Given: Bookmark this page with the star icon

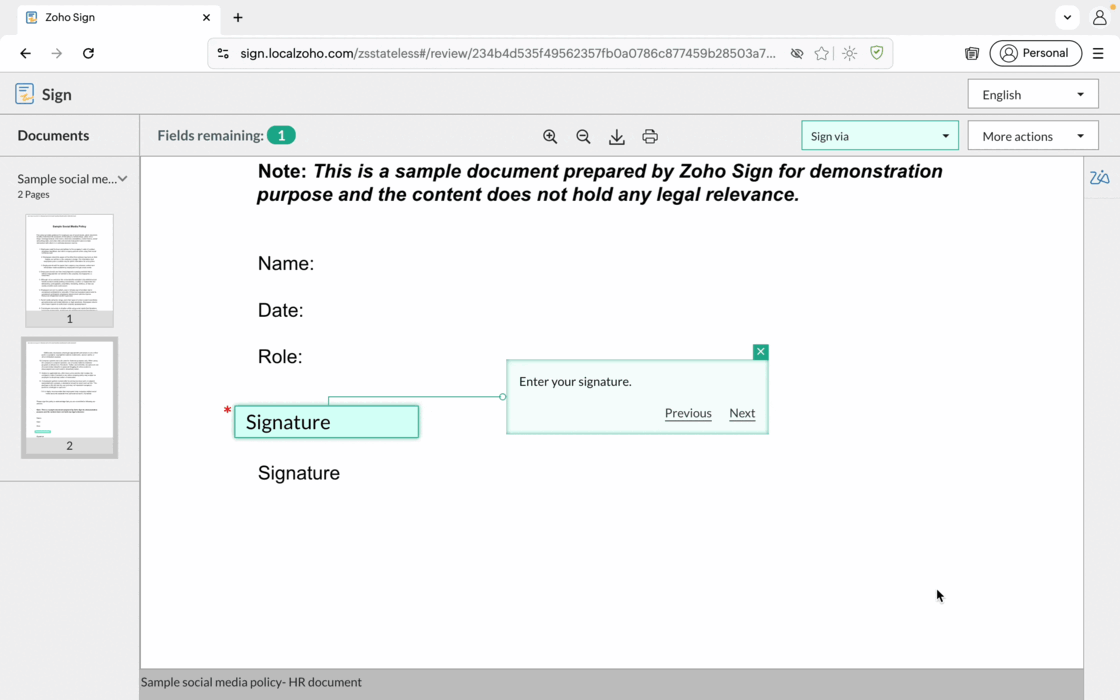Looking at the screenshot, I should 822,54.
